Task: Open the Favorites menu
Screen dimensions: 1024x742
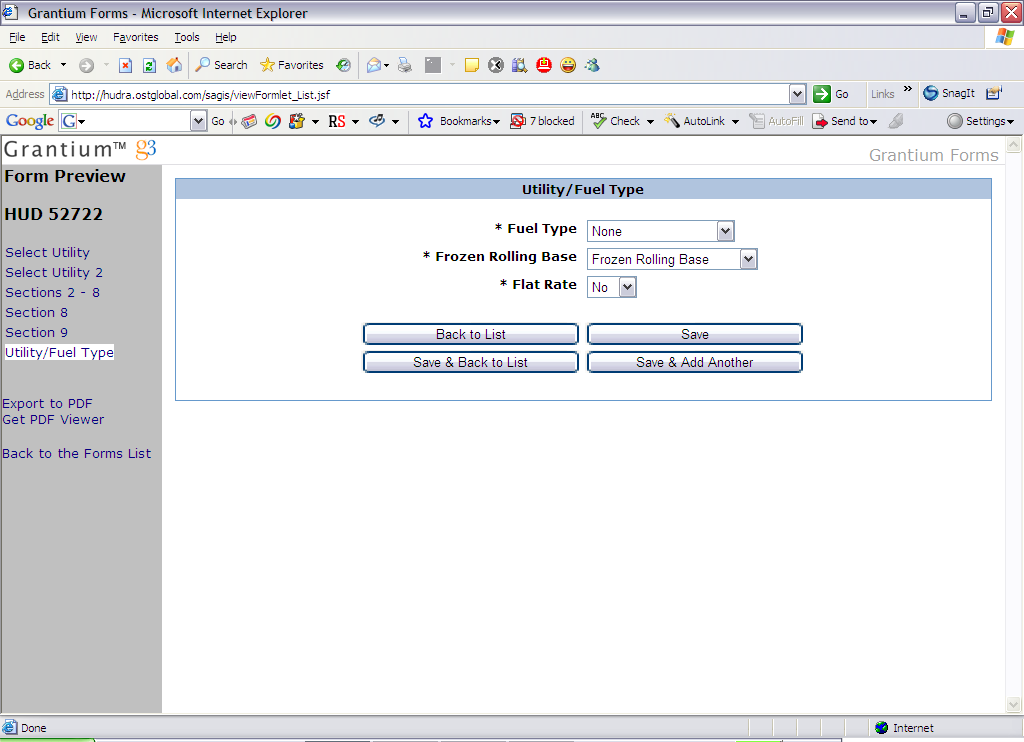Action: pos(135,37)
